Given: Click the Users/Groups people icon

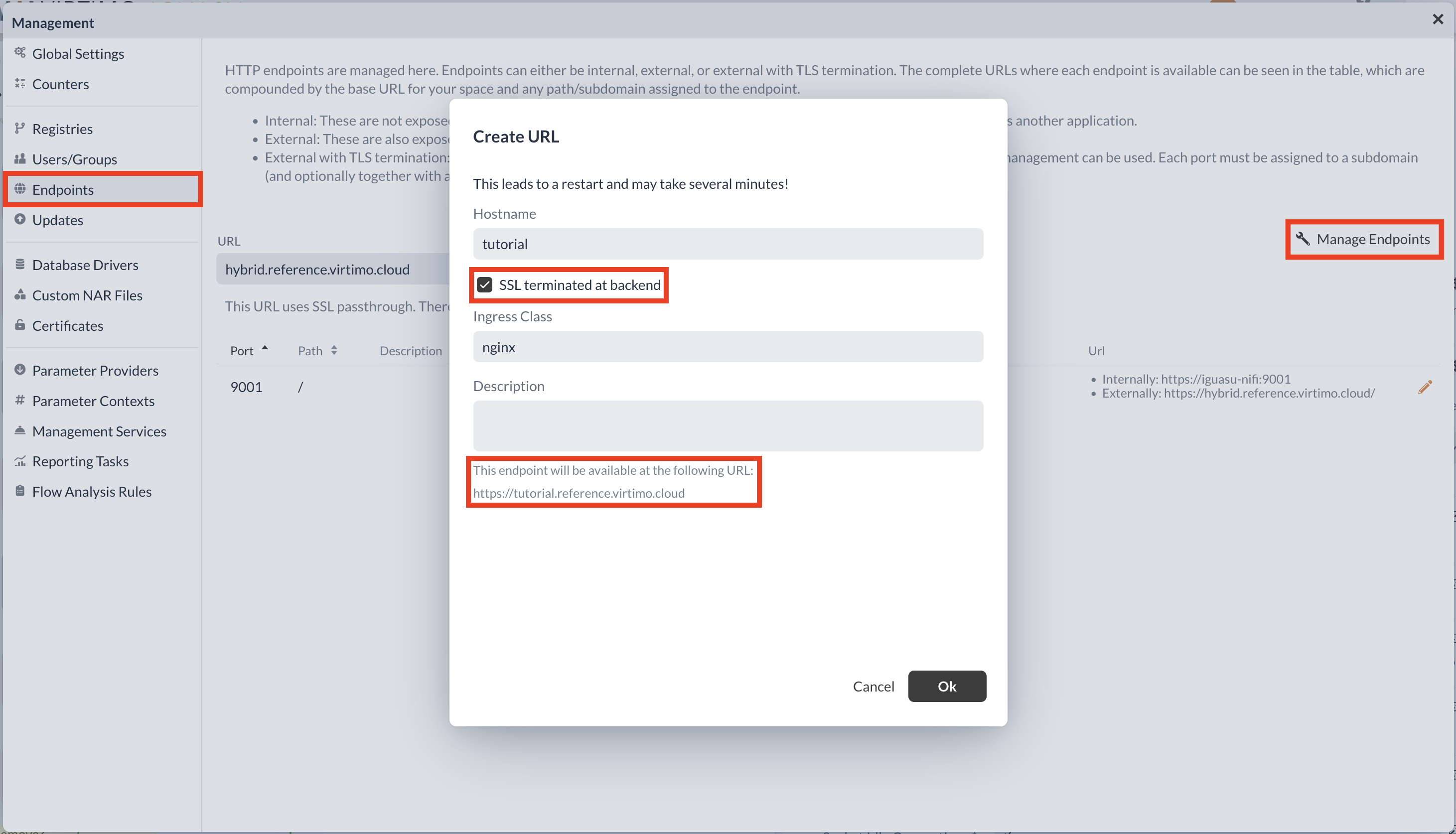Looking at the screenshot, I should point(20,158).
